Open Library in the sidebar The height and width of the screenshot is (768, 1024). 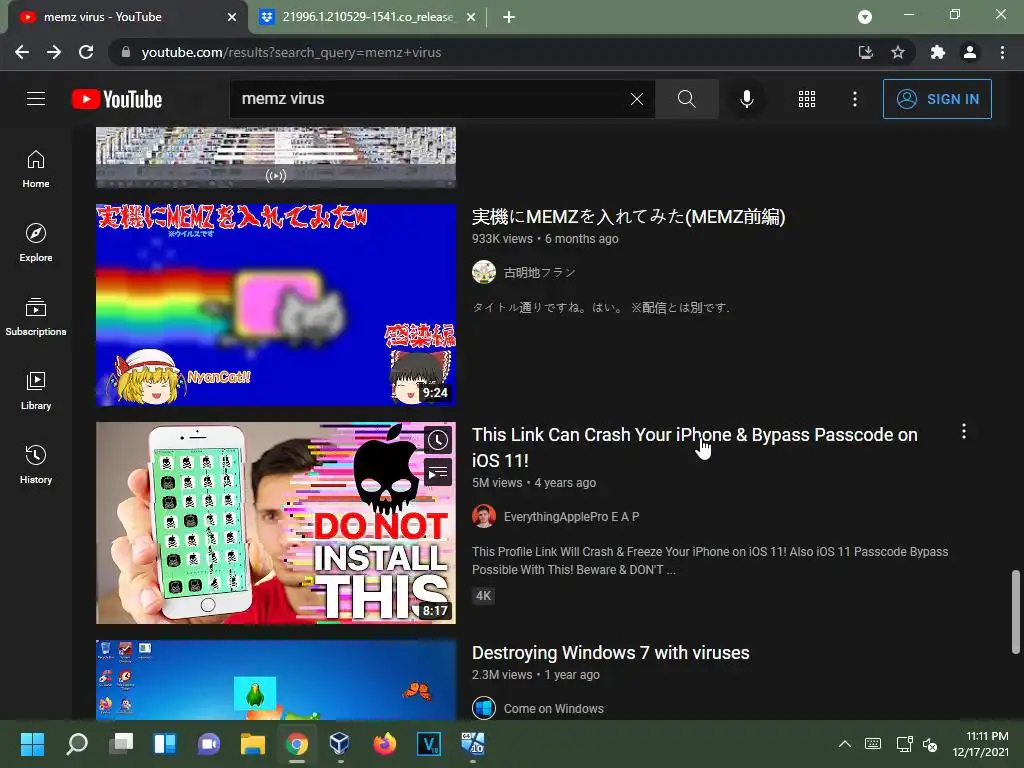point(36,390)
